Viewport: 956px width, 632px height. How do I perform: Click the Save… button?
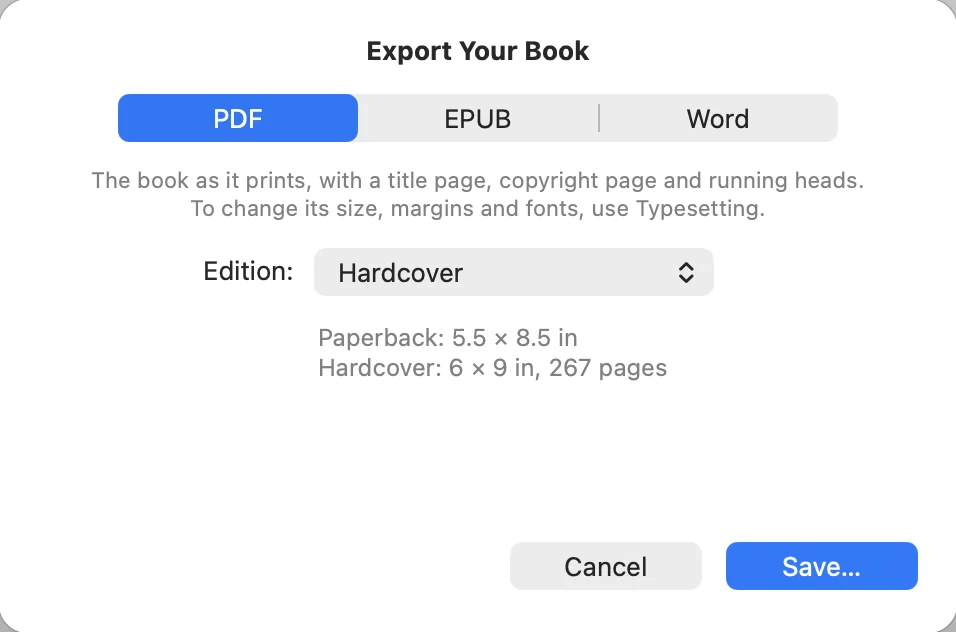[821, 566]
